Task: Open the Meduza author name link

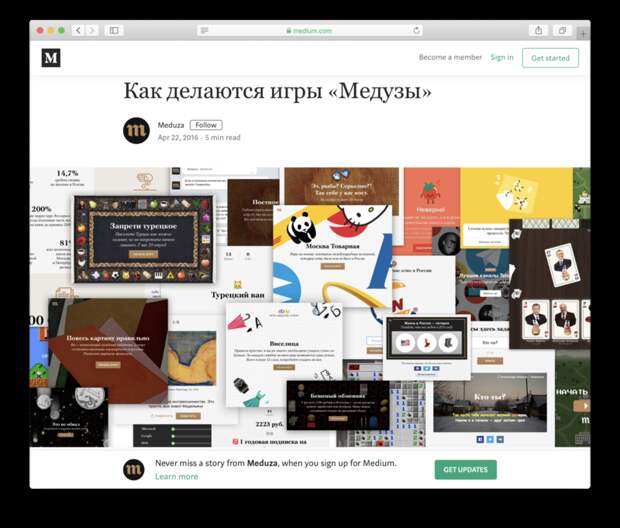Action: 171,125
